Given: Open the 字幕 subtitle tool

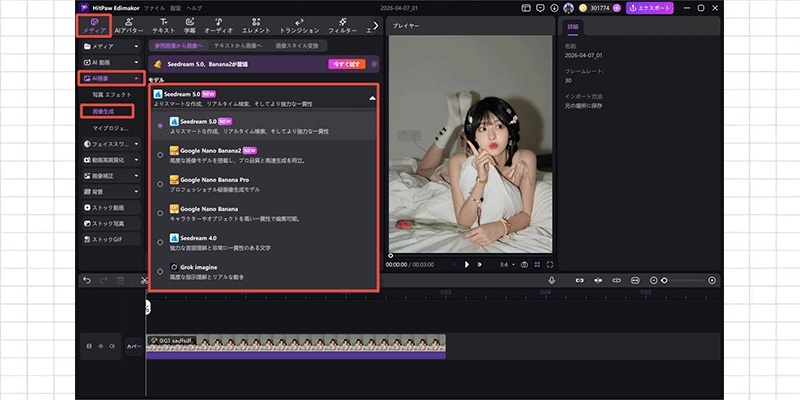Looking at the screenshot, I should (x=190, y=26).
